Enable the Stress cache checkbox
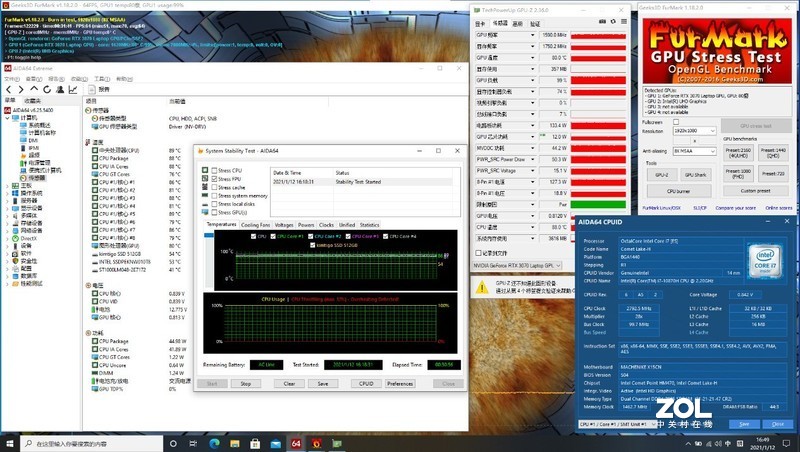800x452 pixels. (x=214, y=187)
